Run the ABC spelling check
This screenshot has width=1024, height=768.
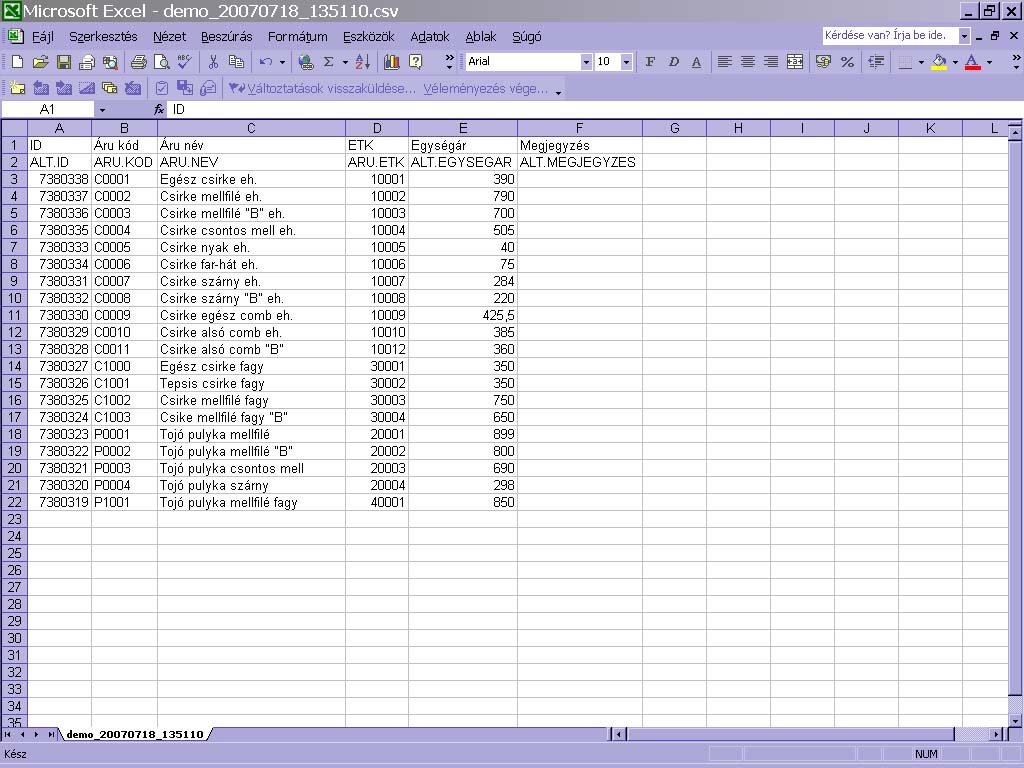[184, 62]
